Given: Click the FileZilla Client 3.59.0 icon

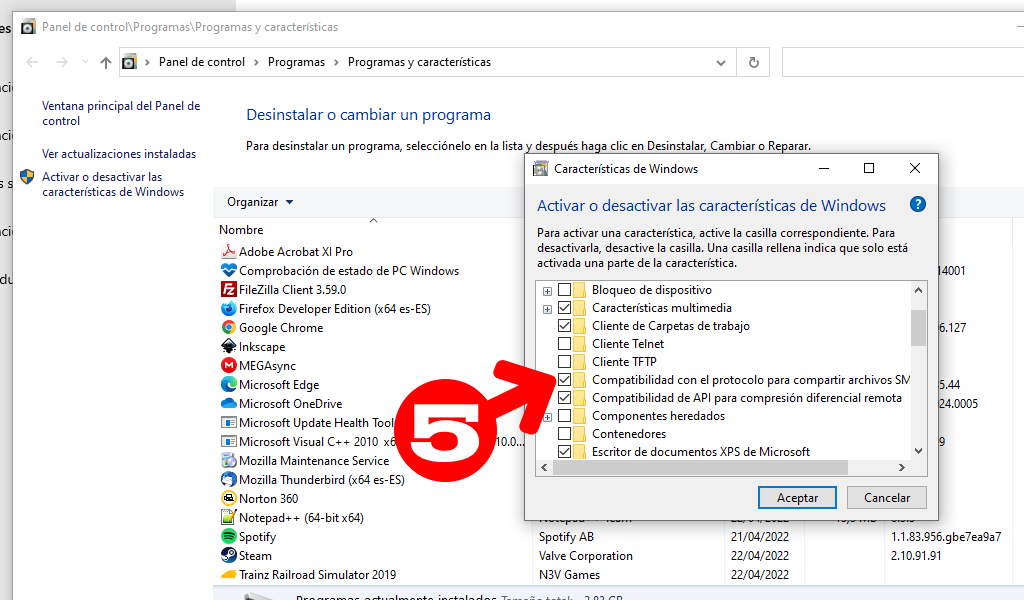Looking at the screenshot, I should tap(228, 289).
